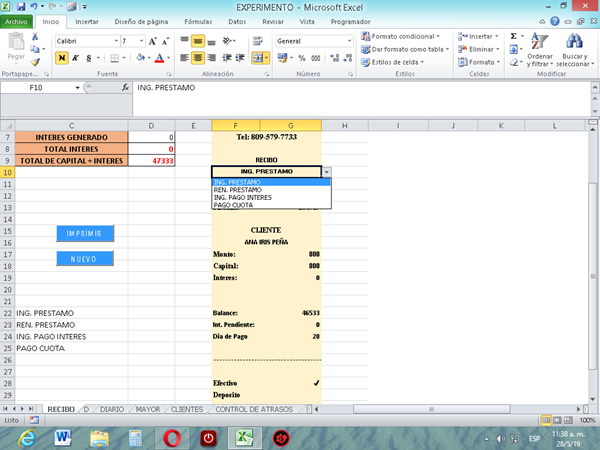
Task: Toggle bold (N) formatting
Action: [x=62, y=58]
